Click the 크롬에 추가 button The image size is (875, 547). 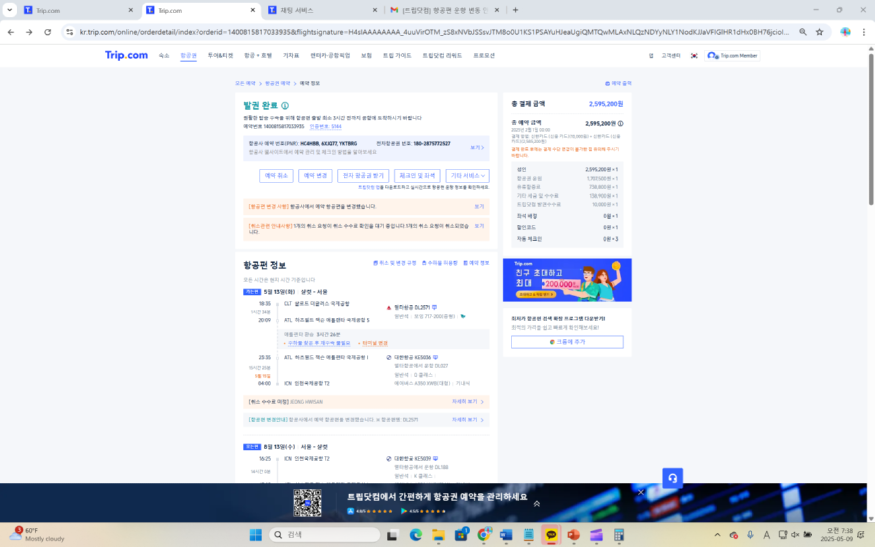567,342
